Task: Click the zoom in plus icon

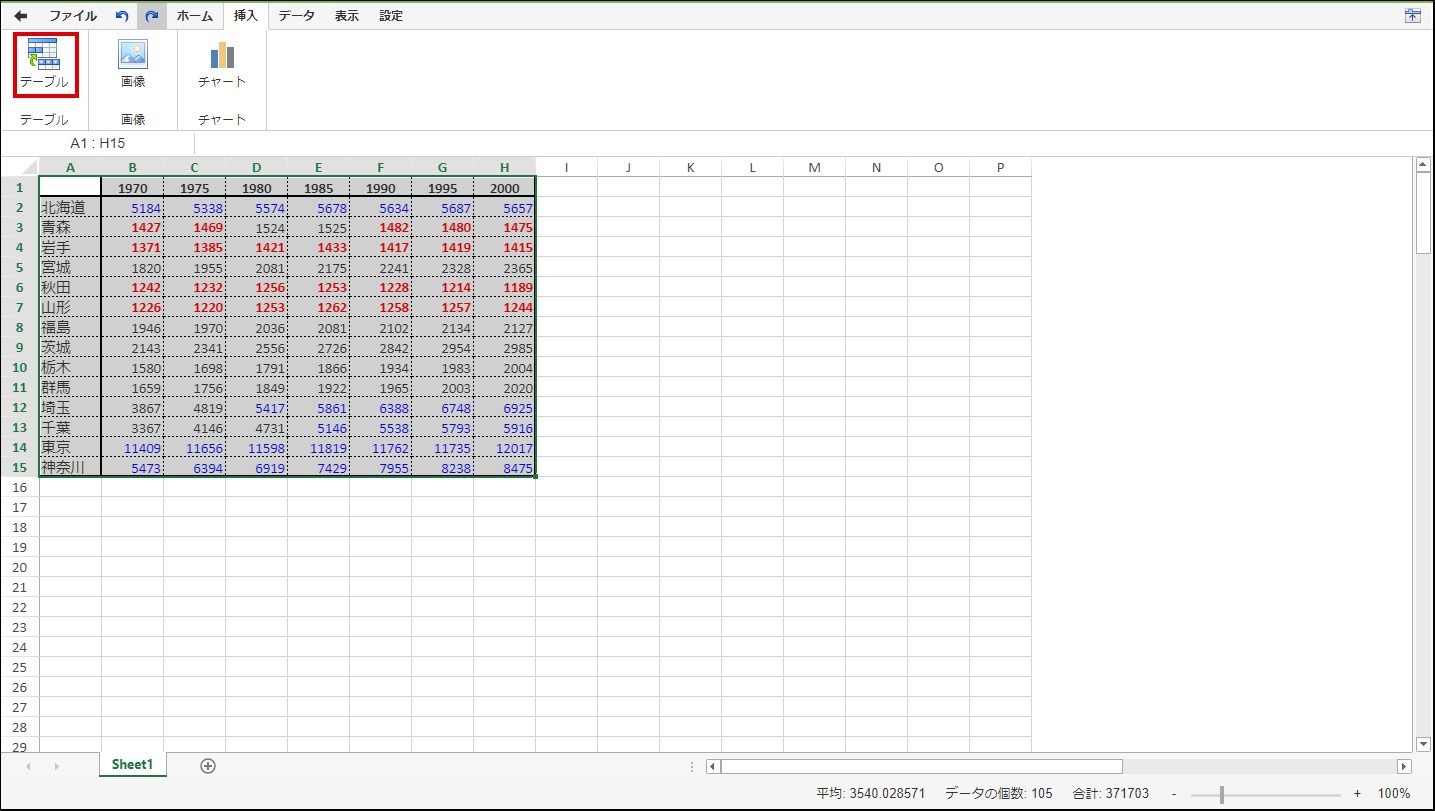Action: point(1357,794)
